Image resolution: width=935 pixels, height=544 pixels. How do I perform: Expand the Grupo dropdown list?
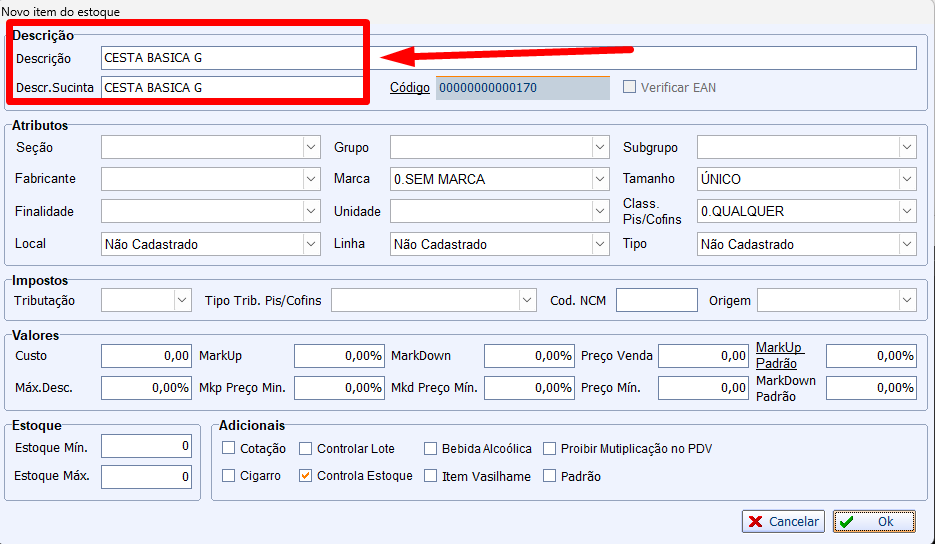600,148
